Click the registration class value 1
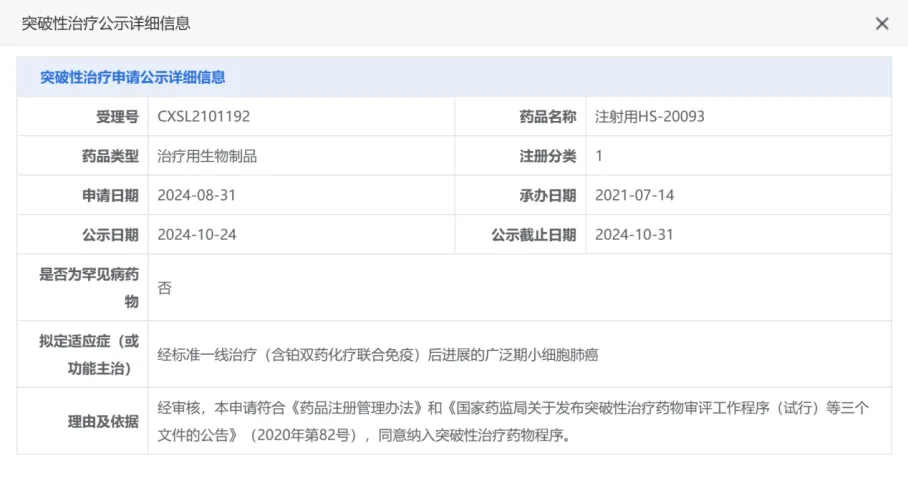The height and width of the screenshot is (481, 908). (599, 156)
